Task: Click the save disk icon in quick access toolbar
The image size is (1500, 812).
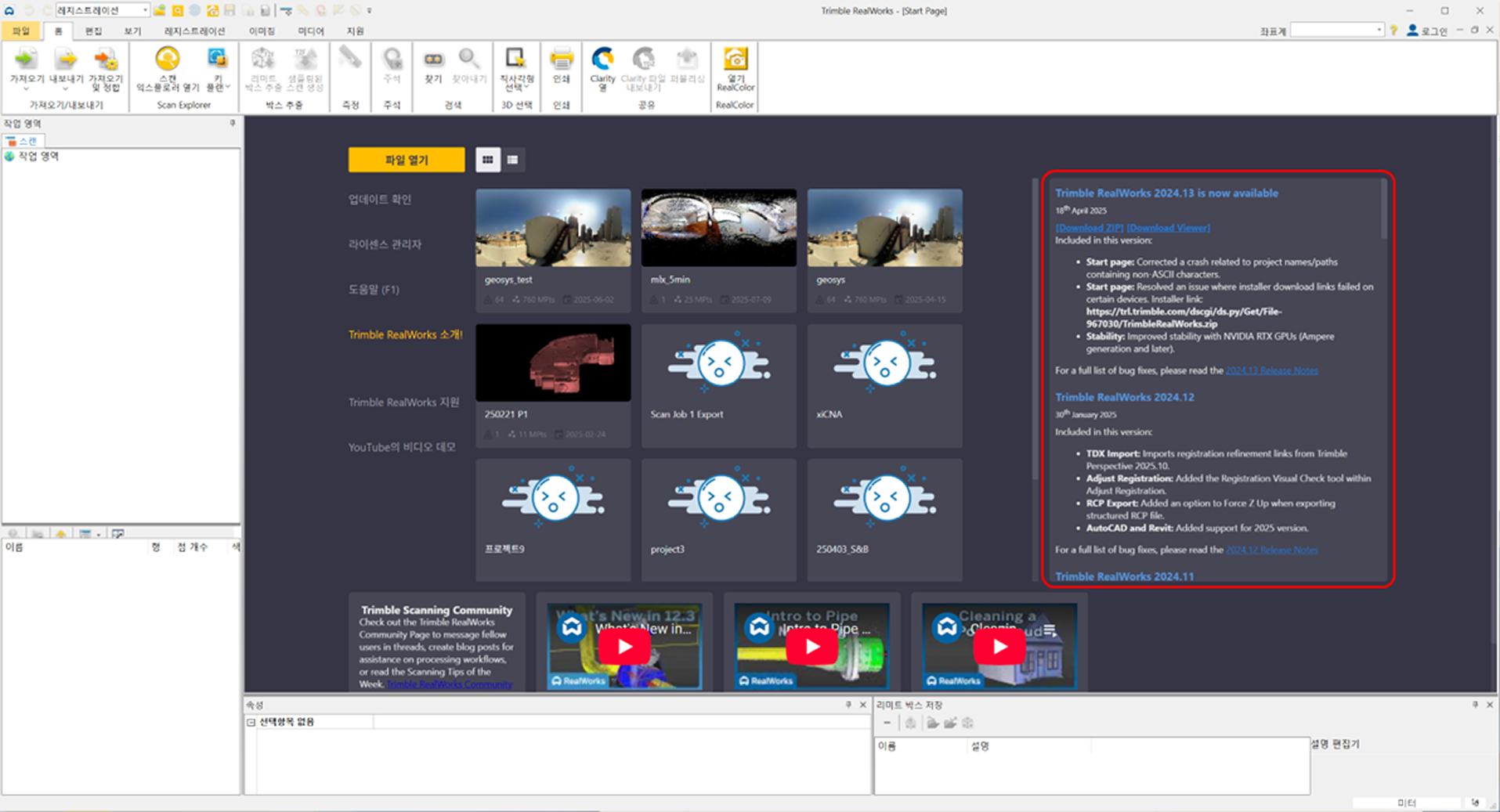Action: coord(230,10)
